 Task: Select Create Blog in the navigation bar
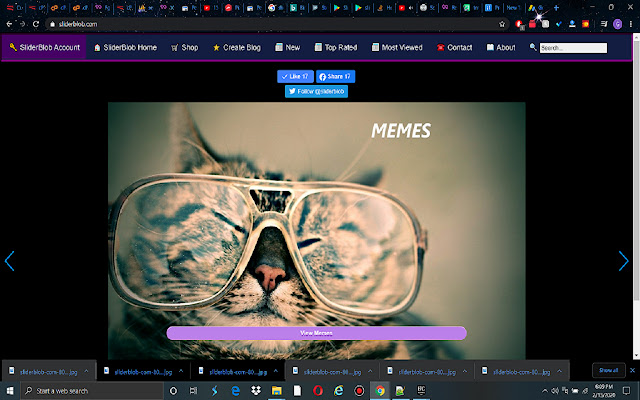(x=237, y=47)
